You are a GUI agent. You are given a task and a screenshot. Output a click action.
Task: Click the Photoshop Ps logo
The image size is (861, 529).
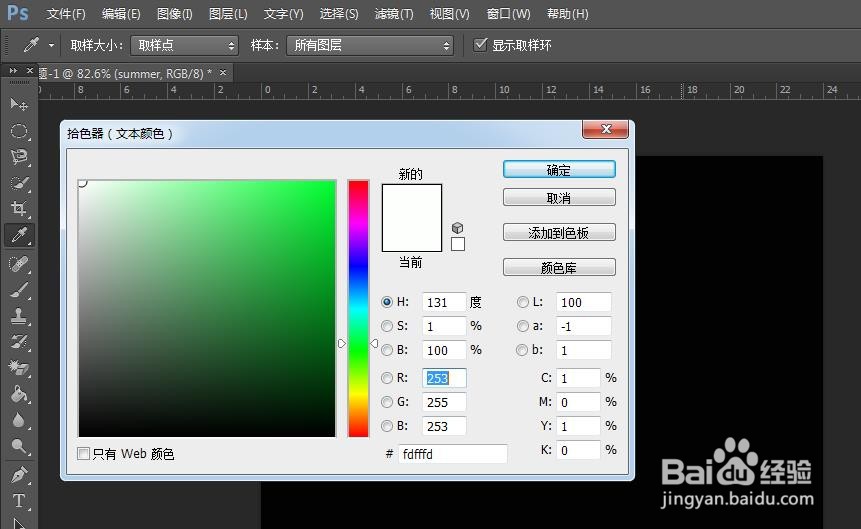(x=18, y=13)
